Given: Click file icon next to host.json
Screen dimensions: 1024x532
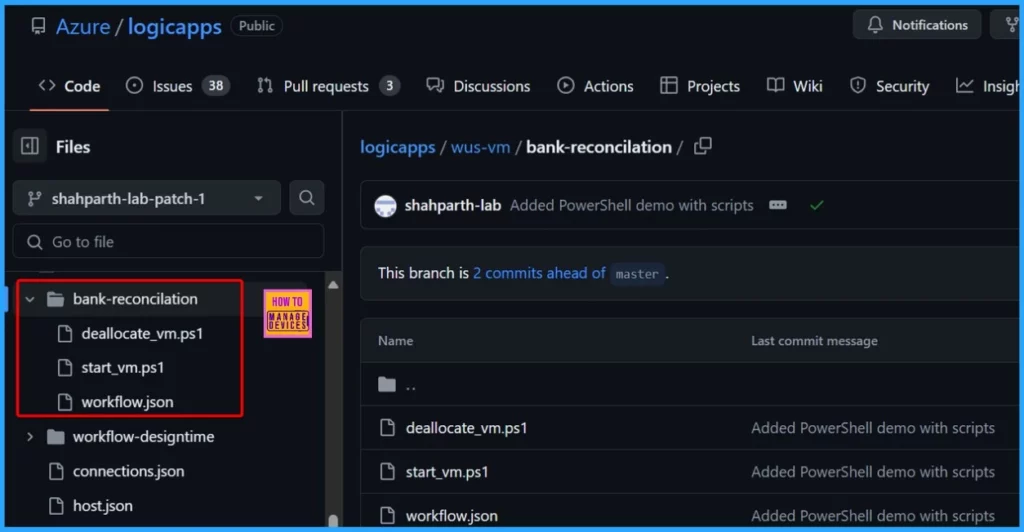Looking at the screenshot, I should point(56,505).
